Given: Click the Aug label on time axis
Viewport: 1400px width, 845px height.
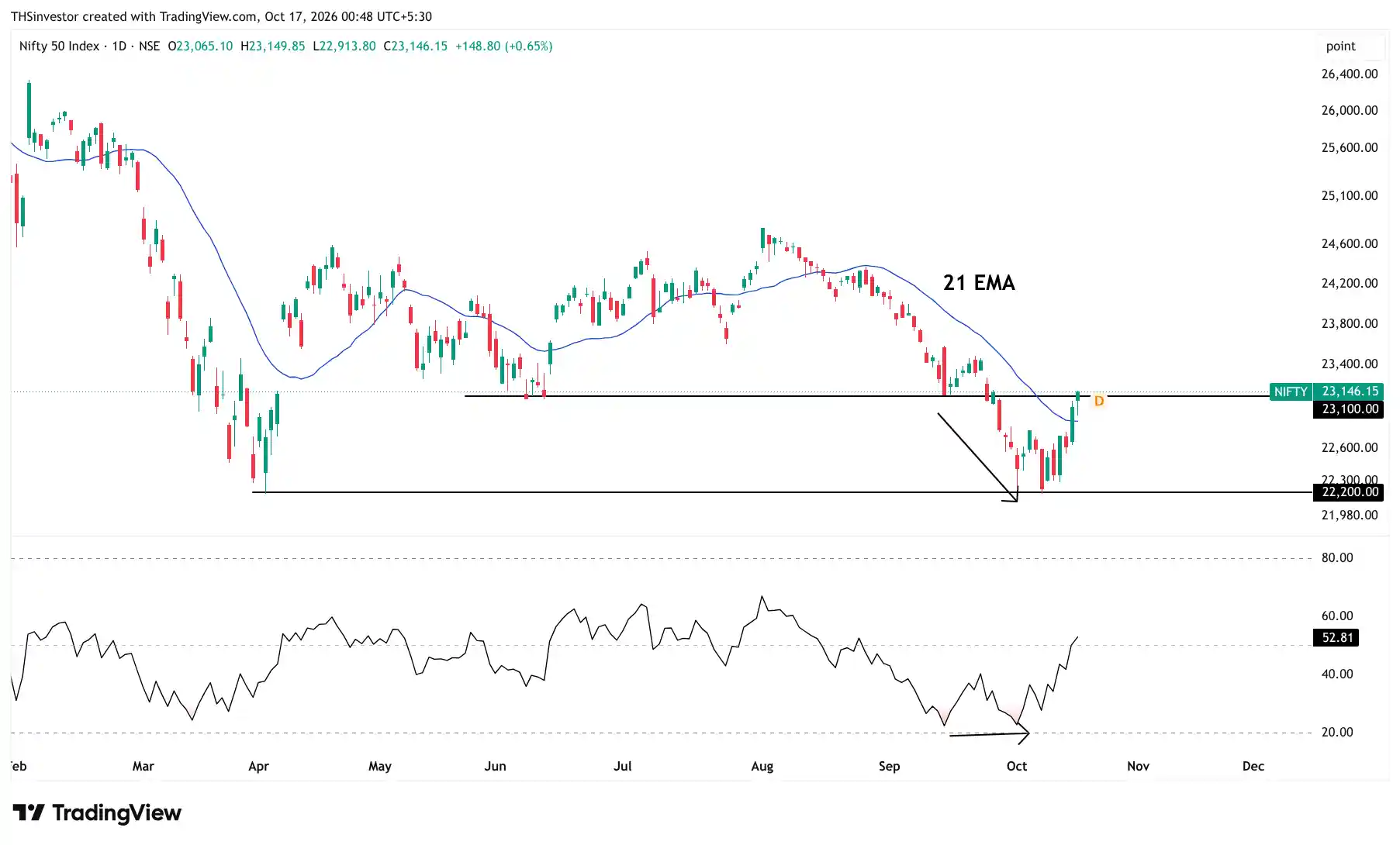Looking at the screenshot, I should (762, 767).
